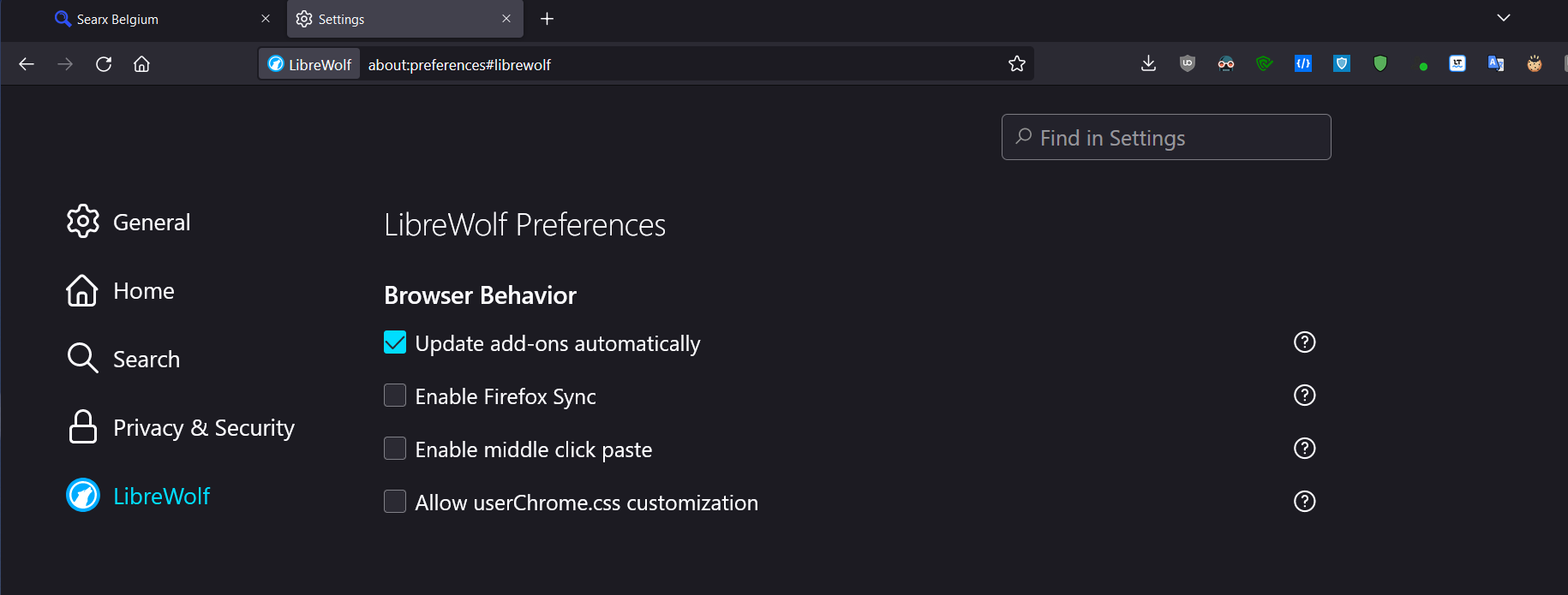Viewport: 1568px width, 595px height.
Task: Go to the browser home page
Action: (141, 64)
